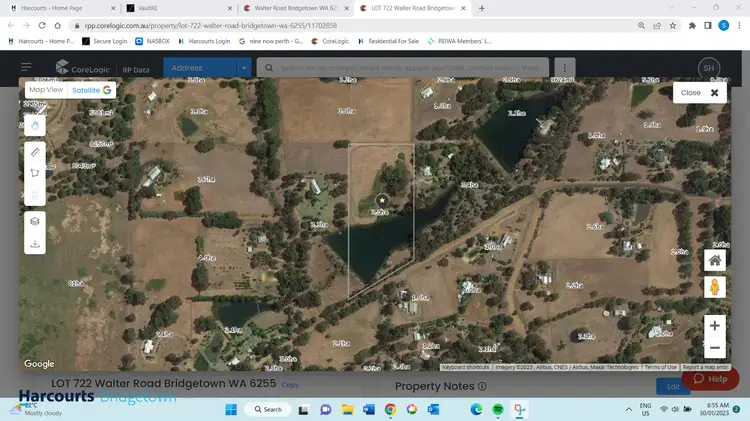Open the map Terms of Use link

click(661, 367)
